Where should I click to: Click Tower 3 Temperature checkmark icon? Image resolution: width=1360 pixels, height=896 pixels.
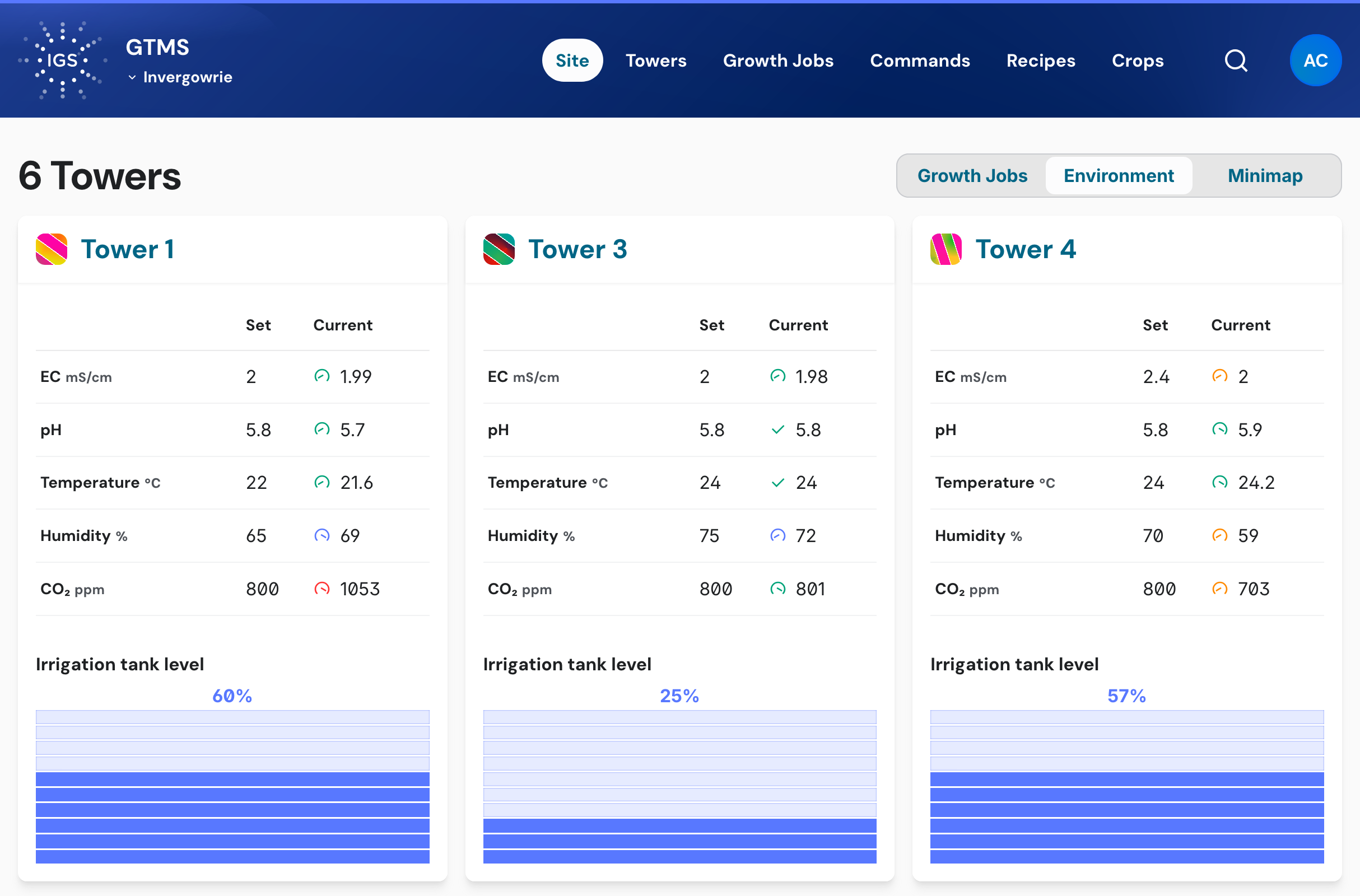click(777, 483)
